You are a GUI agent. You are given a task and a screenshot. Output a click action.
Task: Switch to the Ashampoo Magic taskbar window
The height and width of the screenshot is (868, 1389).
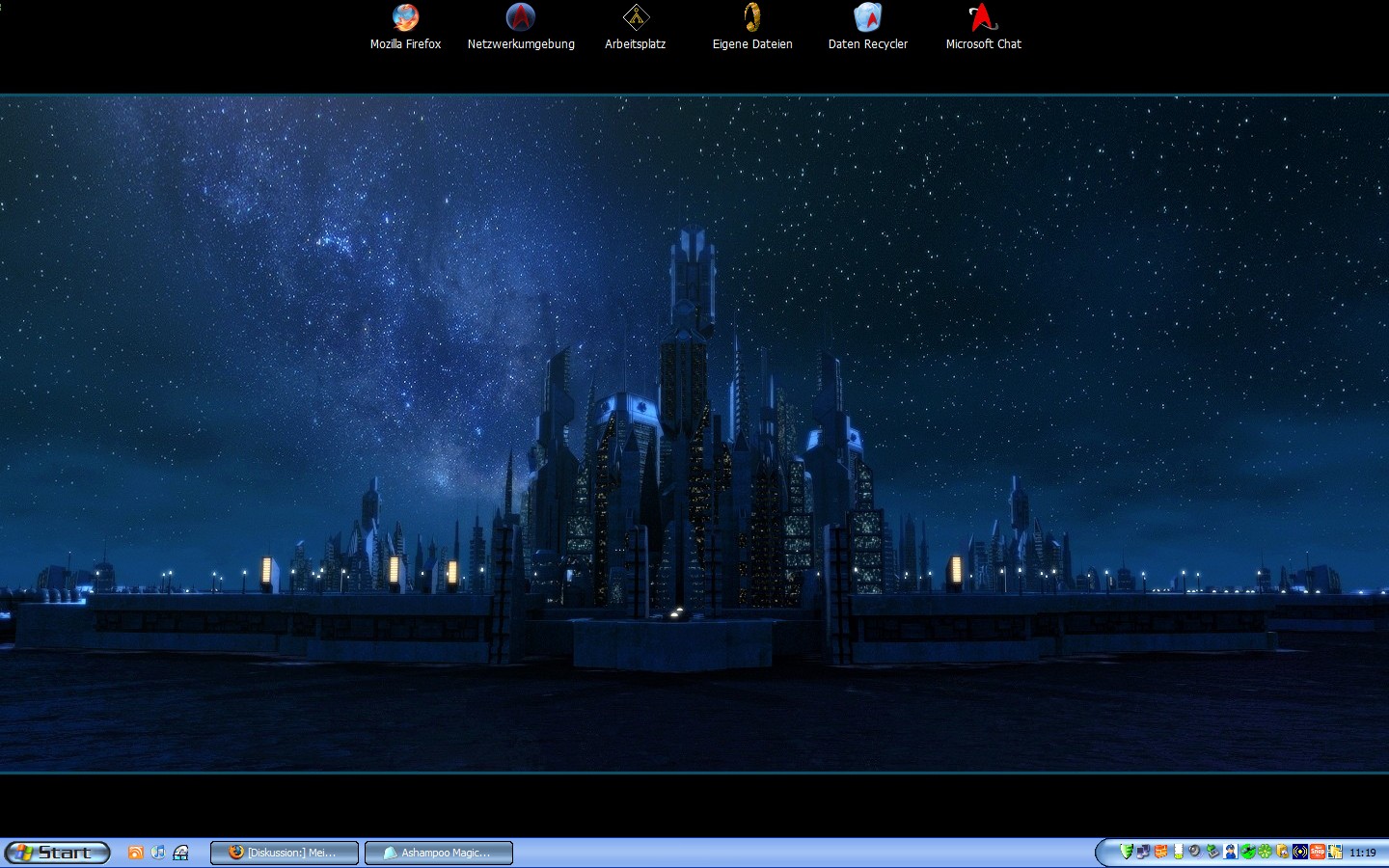point(439,853)
